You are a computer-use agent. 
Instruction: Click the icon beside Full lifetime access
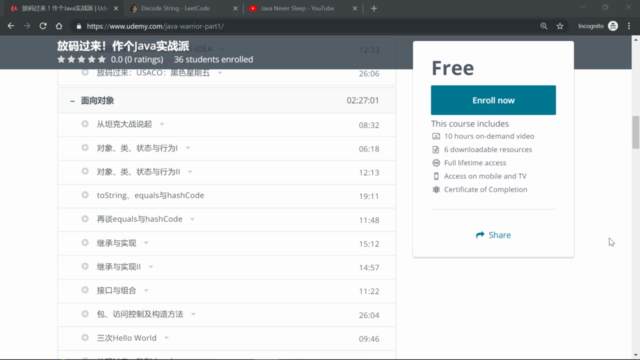tap(436, 163)
